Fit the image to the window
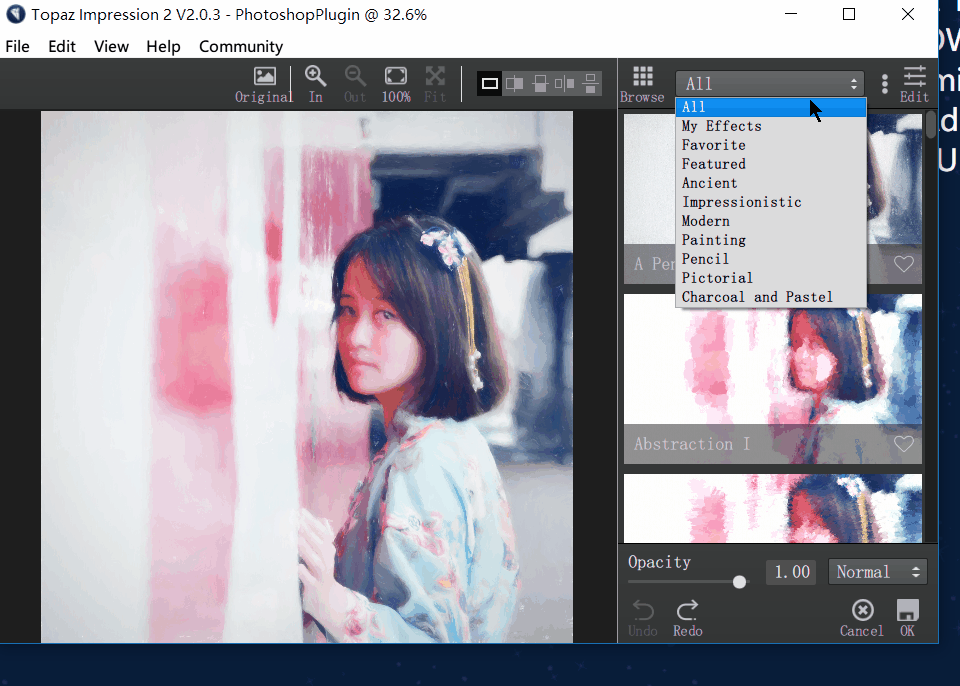 435,84
